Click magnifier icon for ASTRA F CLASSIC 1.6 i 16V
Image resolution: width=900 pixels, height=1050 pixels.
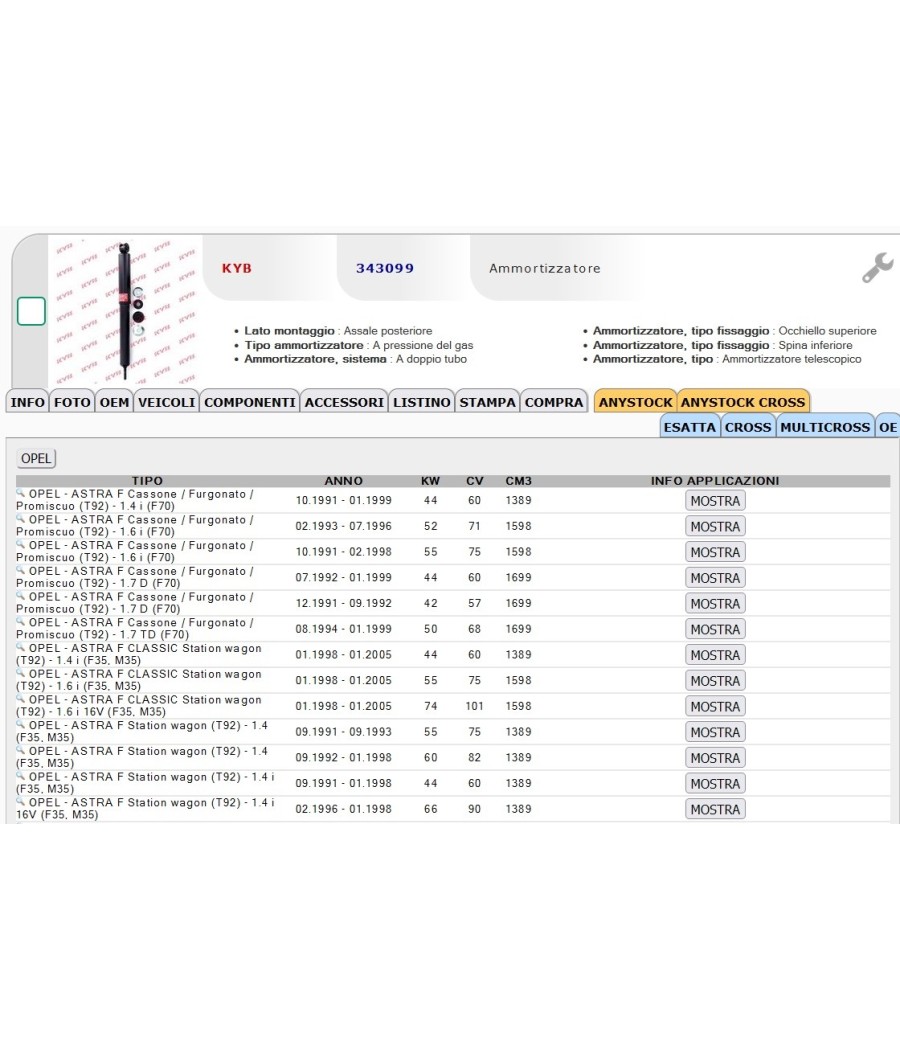tap(21, 698)
